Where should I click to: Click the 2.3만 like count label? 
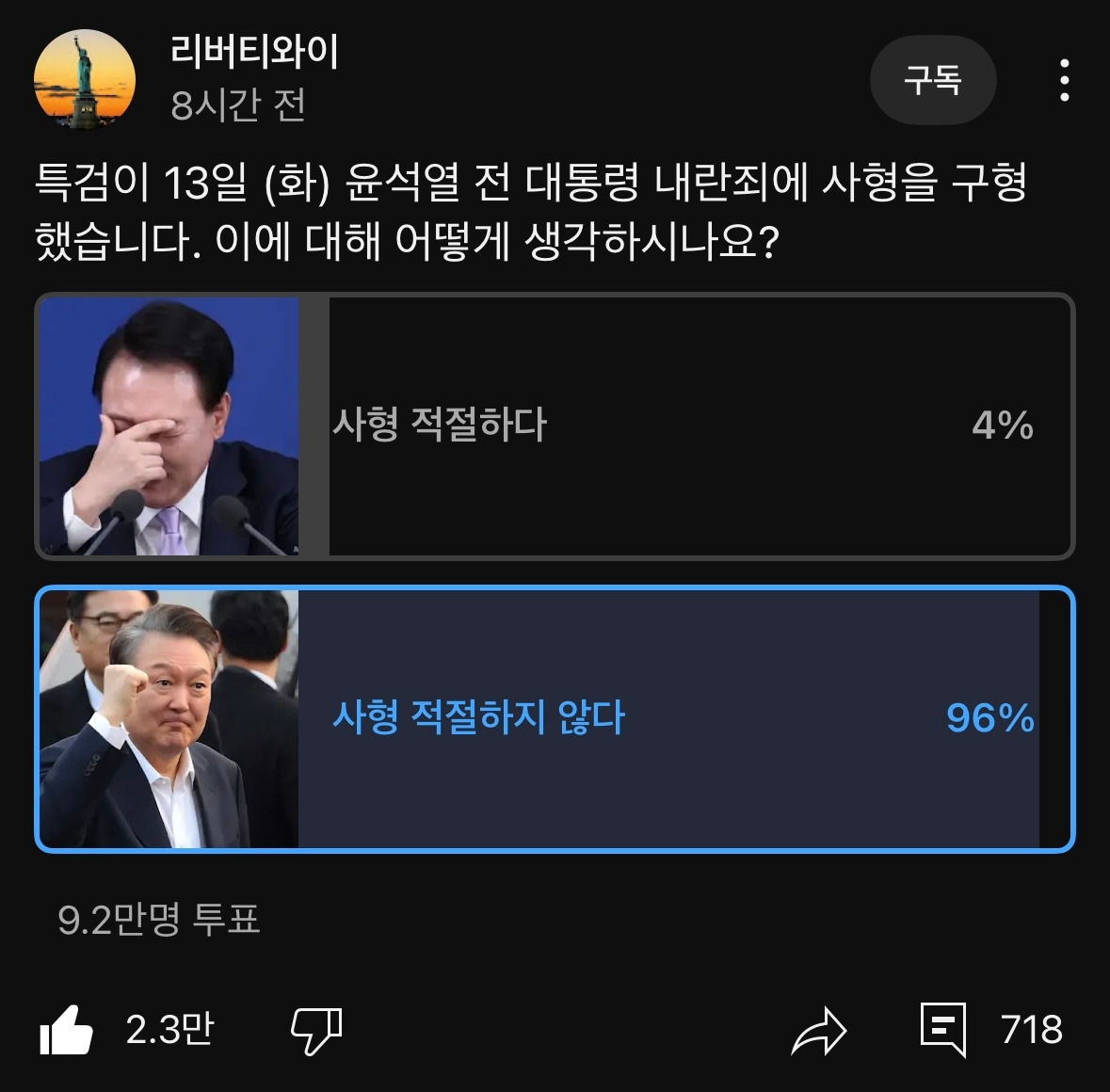pos(169,1032)
